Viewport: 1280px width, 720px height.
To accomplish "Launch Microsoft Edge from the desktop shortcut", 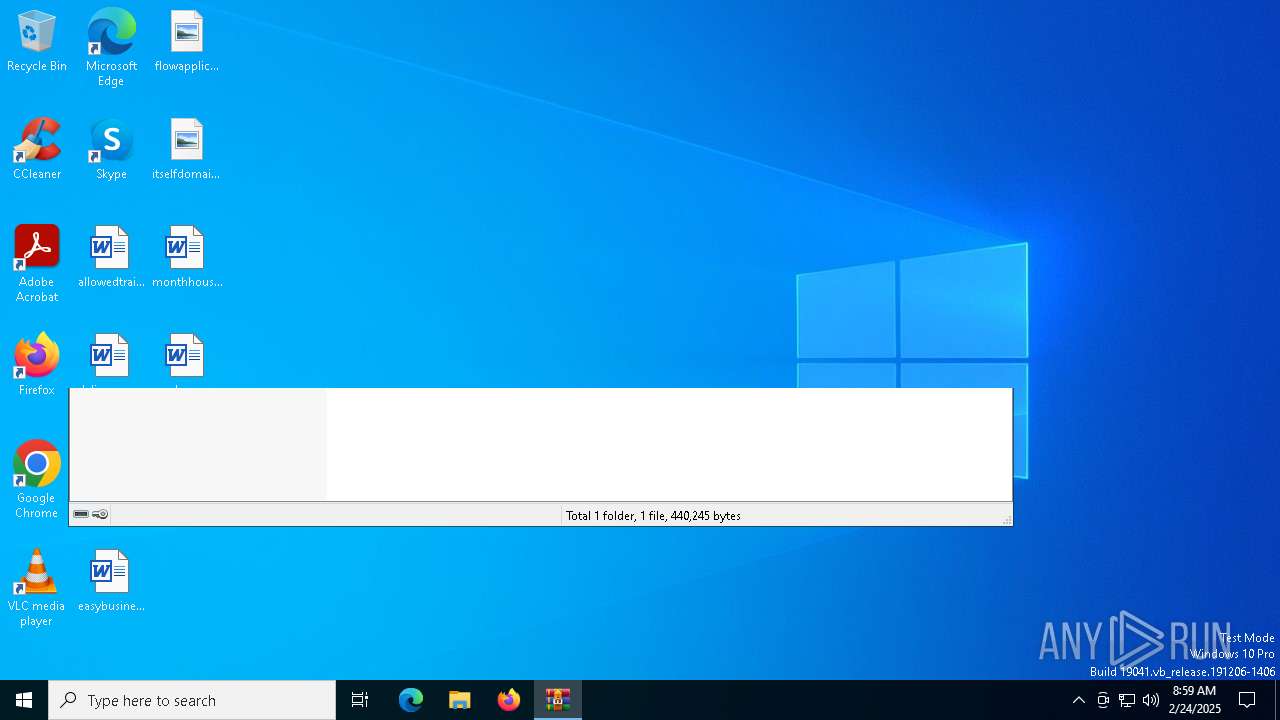I will [x=111, y=47].
